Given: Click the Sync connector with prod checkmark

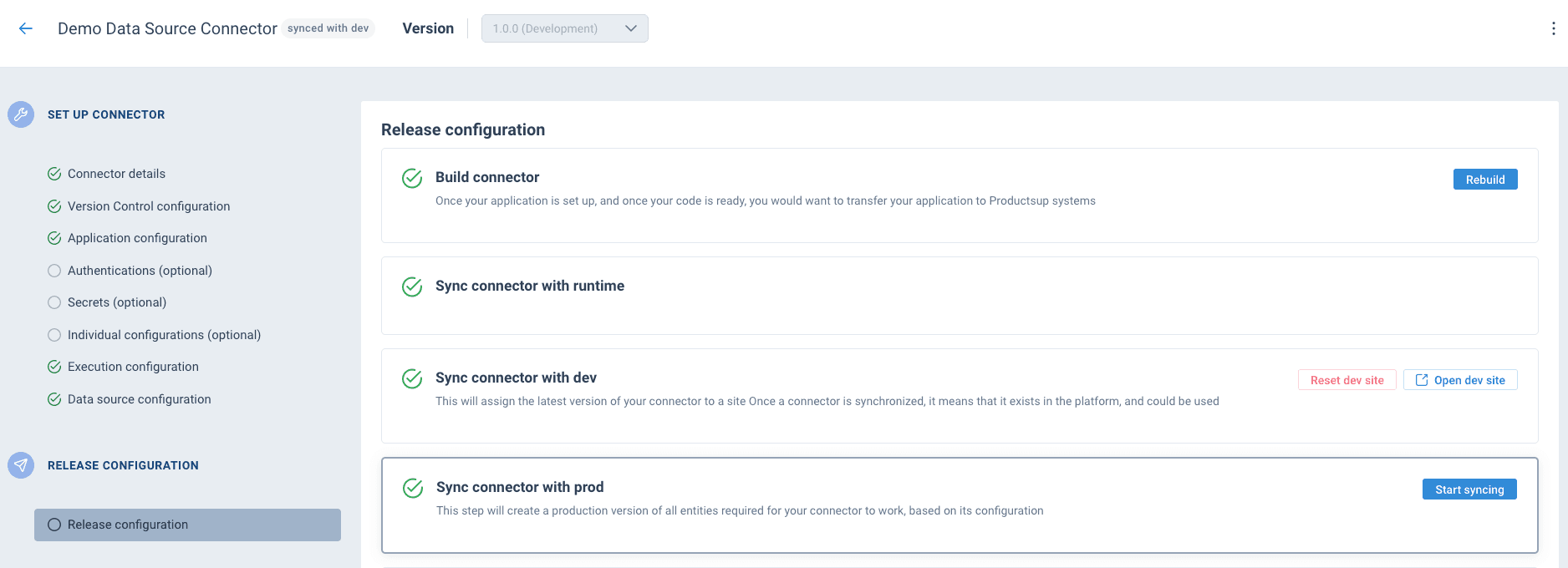Looking at the screenshot, I should click(x=413, y=488).
